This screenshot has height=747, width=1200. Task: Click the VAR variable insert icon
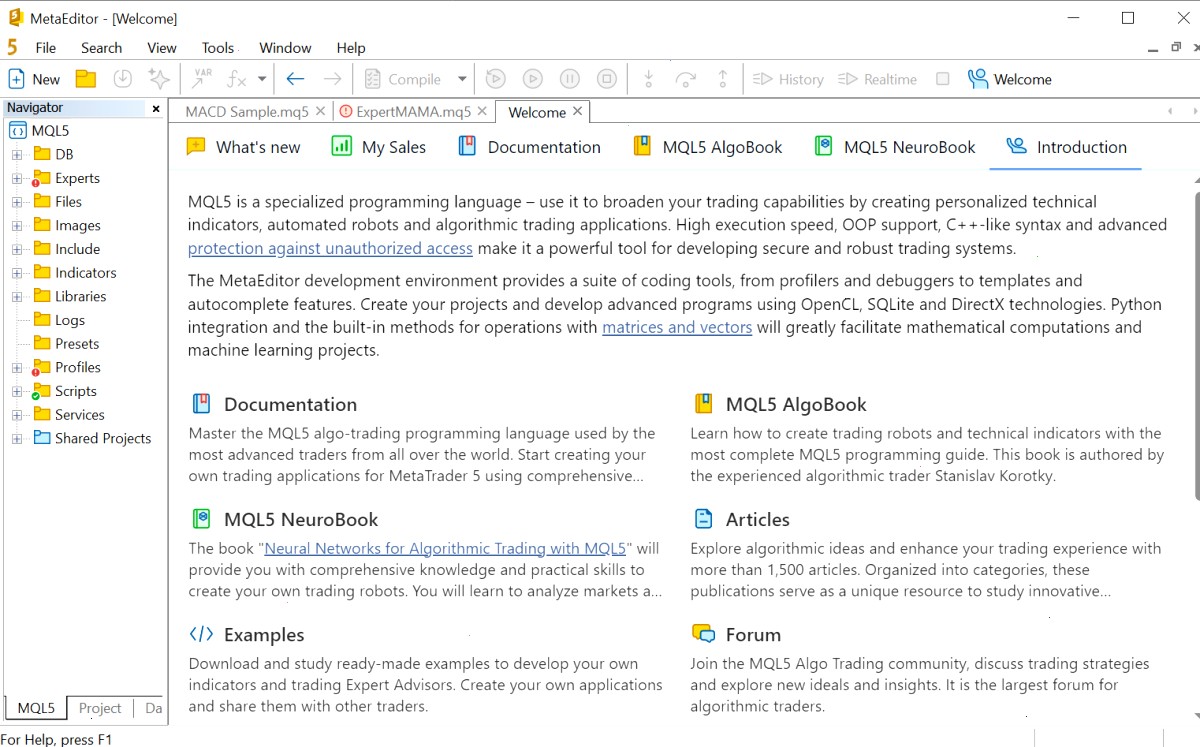click(x=202, y=79)
